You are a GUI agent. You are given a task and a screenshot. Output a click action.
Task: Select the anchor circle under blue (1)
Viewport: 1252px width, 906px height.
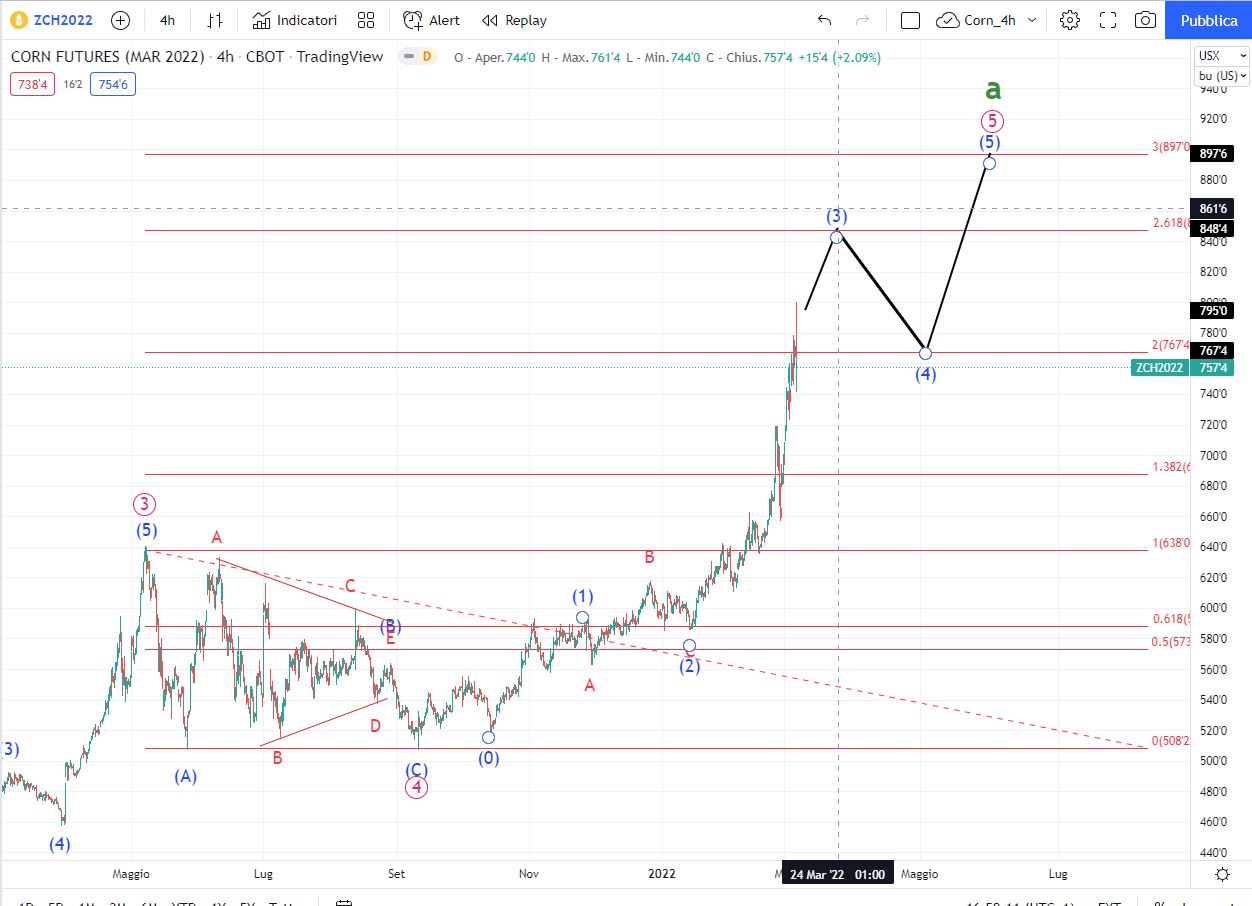tap(582, 617)
